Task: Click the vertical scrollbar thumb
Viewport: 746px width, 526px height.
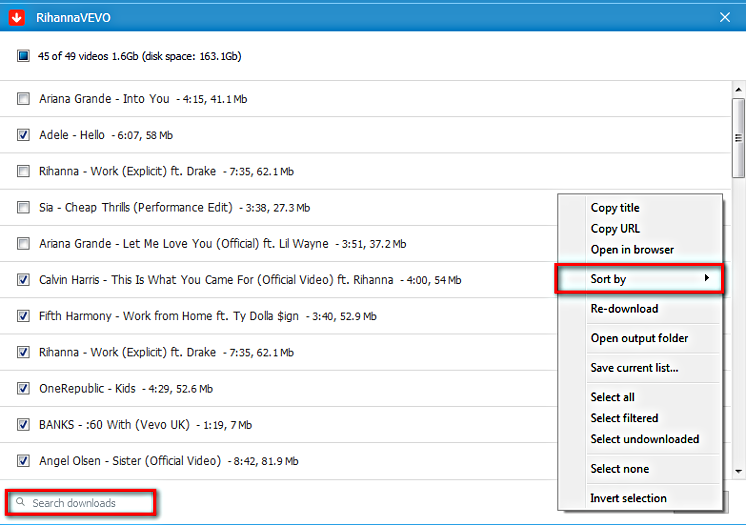Action: click(738, 138)
